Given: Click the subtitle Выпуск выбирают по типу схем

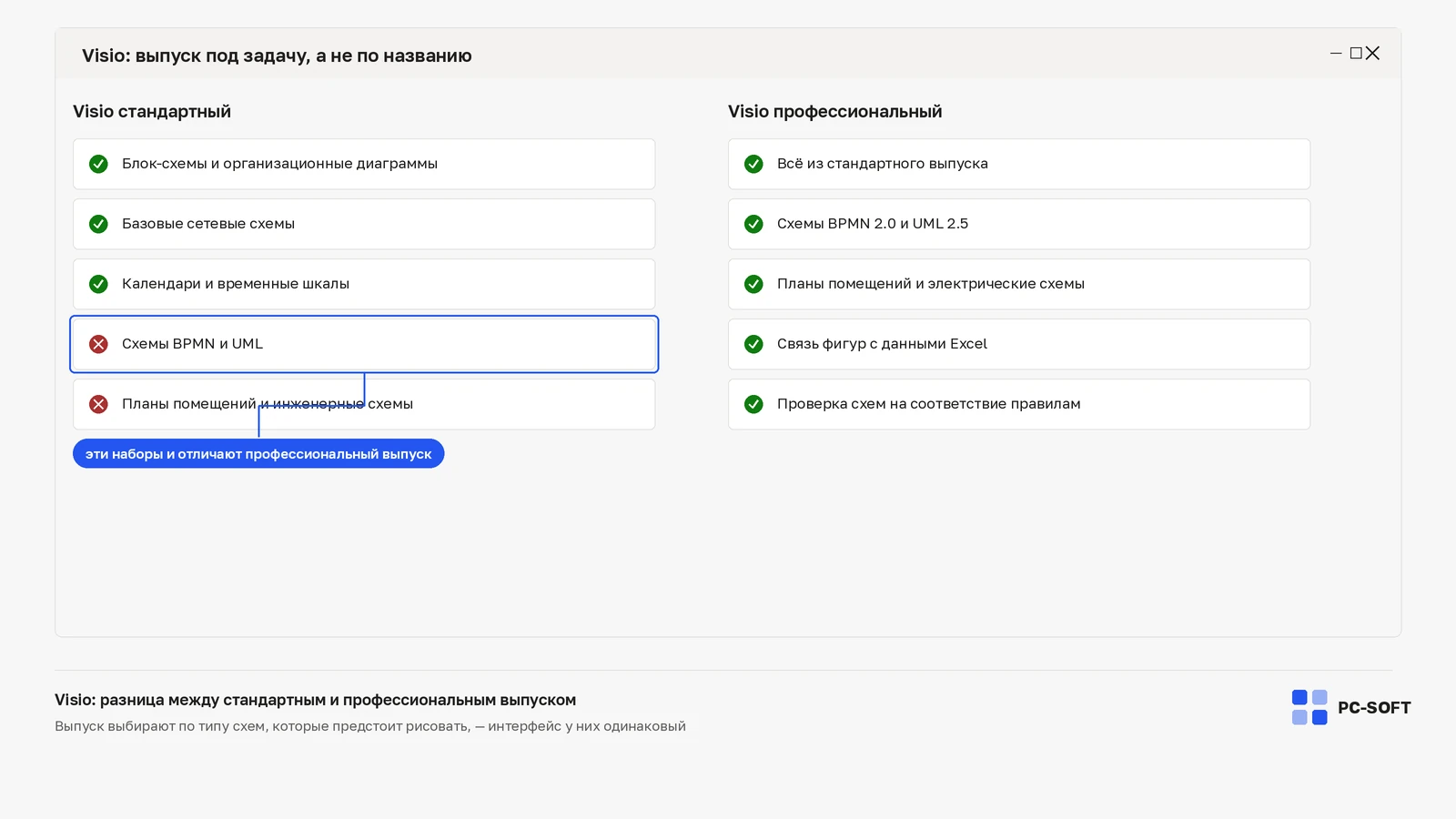Looking at the screenshot, I should tap(370, 726).
